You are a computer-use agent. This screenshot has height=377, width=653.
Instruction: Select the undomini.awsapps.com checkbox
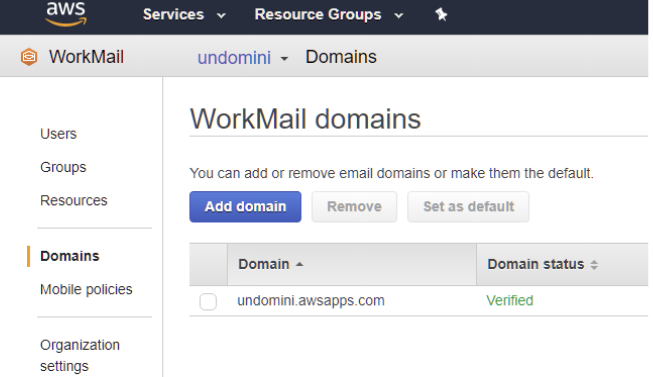click(x=208, y=301)
